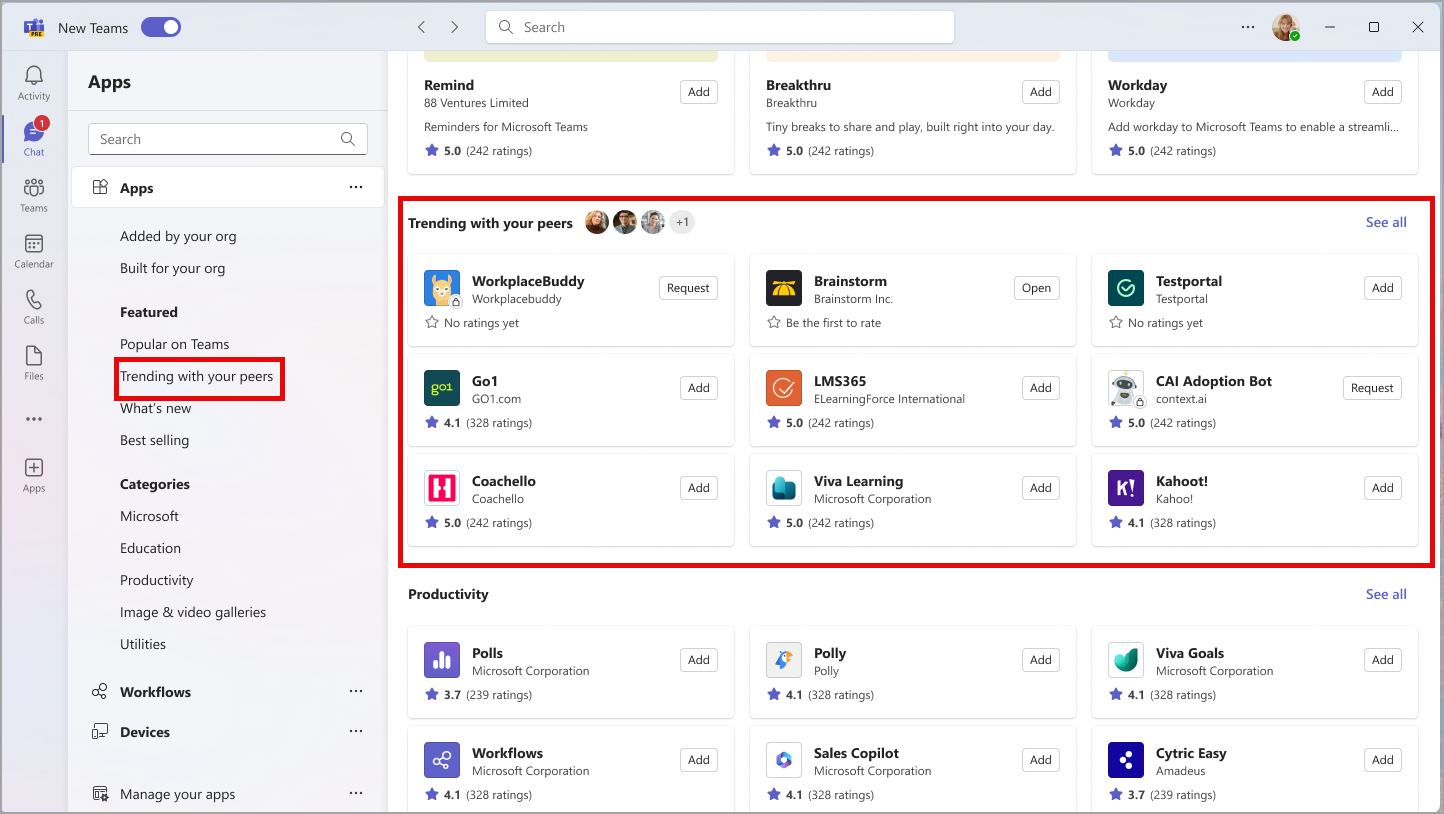1444x814 pixels.
Task: Click the Sales Copilot app icon
Action: 784,760
